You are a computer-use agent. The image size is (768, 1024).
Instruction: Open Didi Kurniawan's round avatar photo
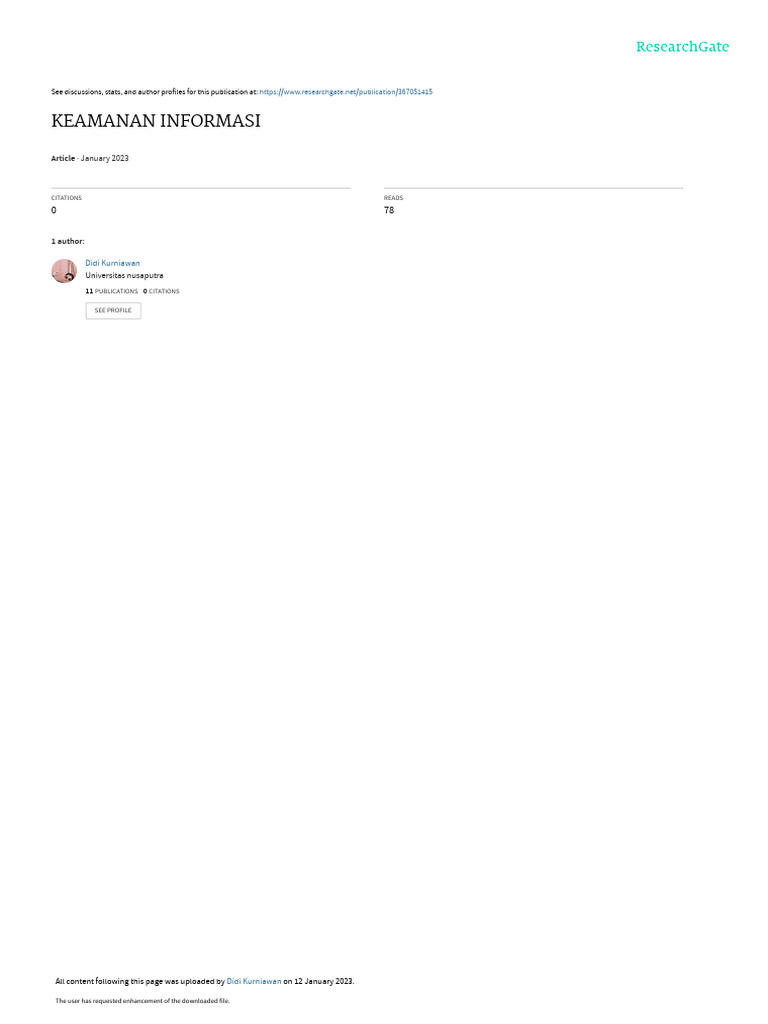64,271
